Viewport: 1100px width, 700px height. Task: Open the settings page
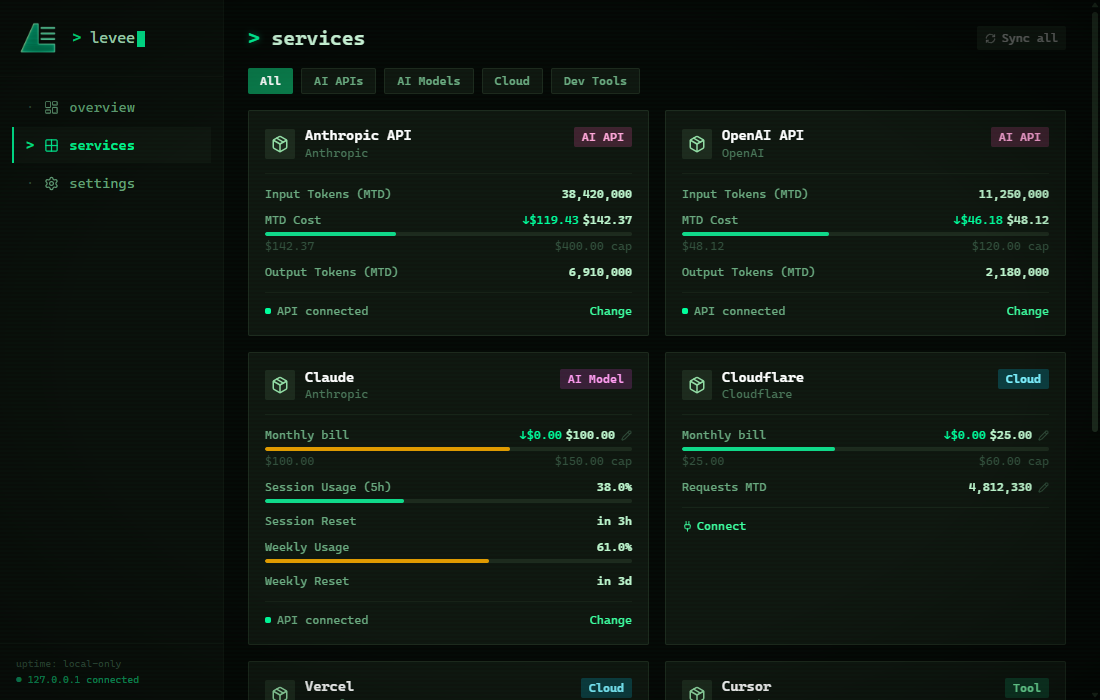coord(112,183)
